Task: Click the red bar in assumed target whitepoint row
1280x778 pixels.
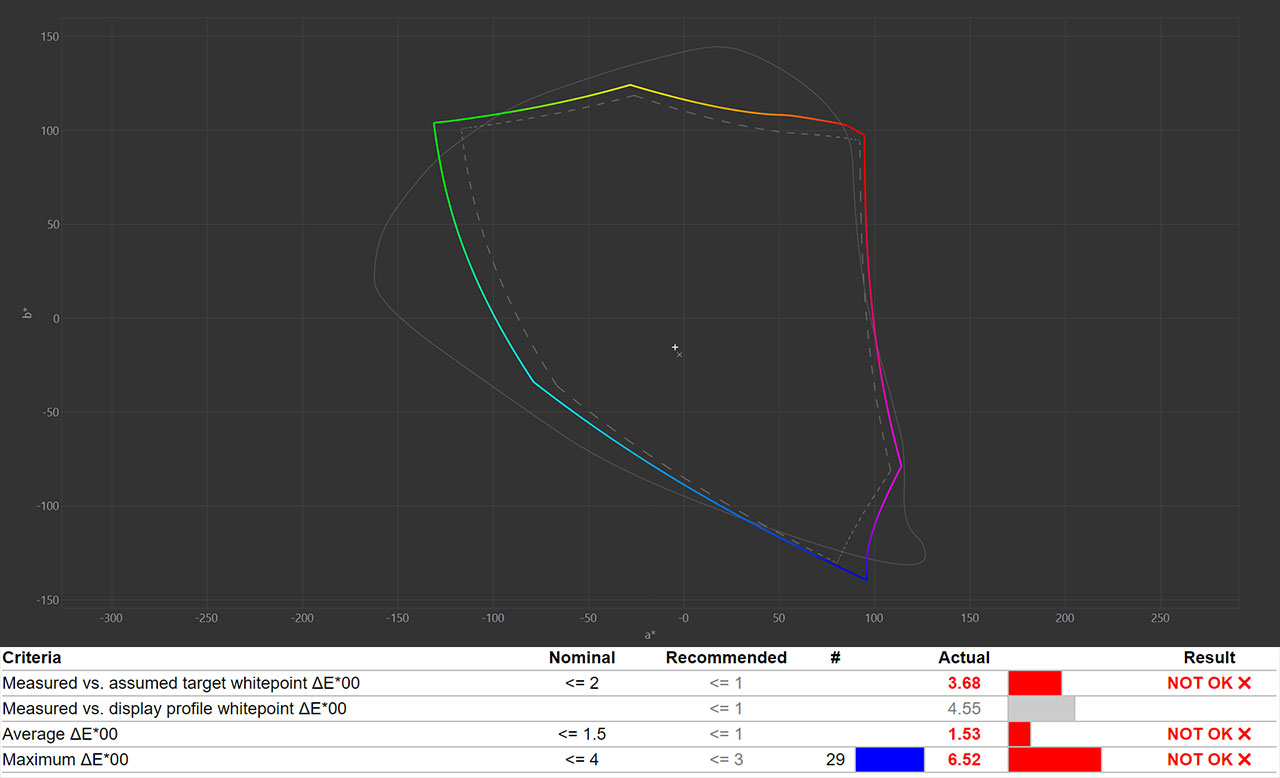Action: pyautogui.click(x=1034, y=683)
